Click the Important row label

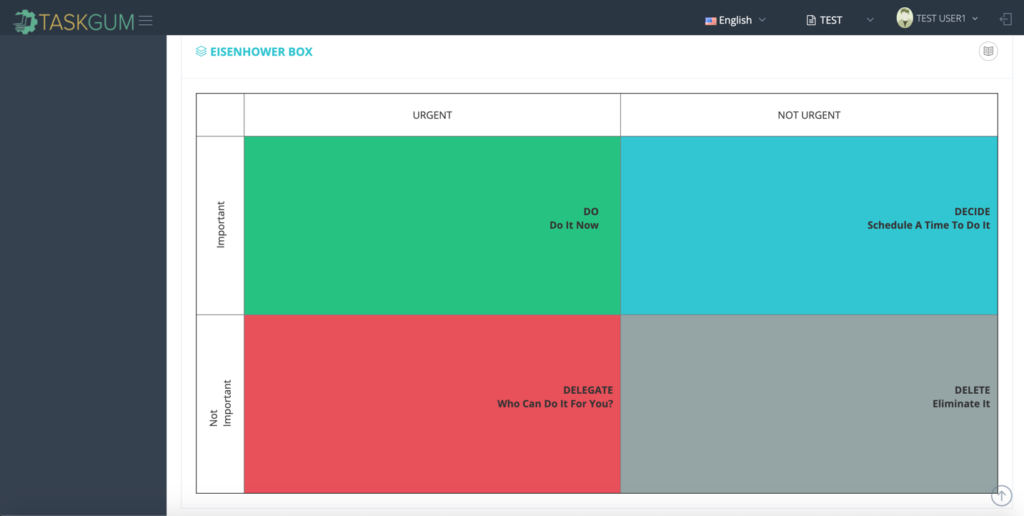click(221, 225)
